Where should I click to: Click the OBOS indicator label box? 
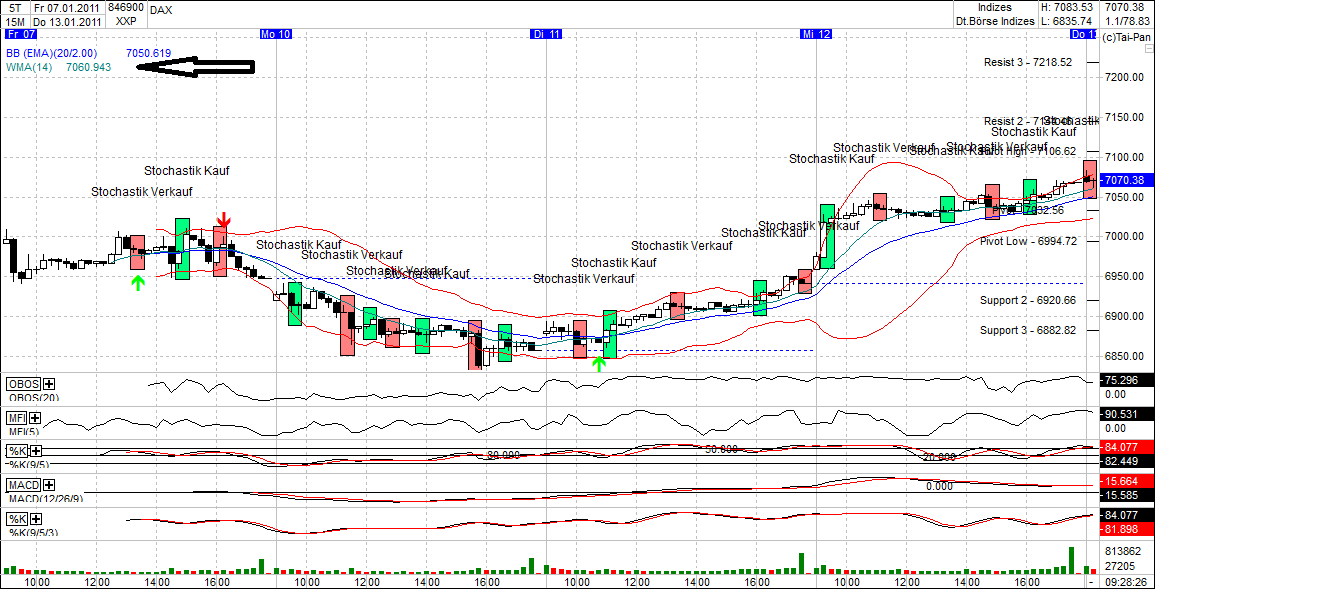pos(24,384)
